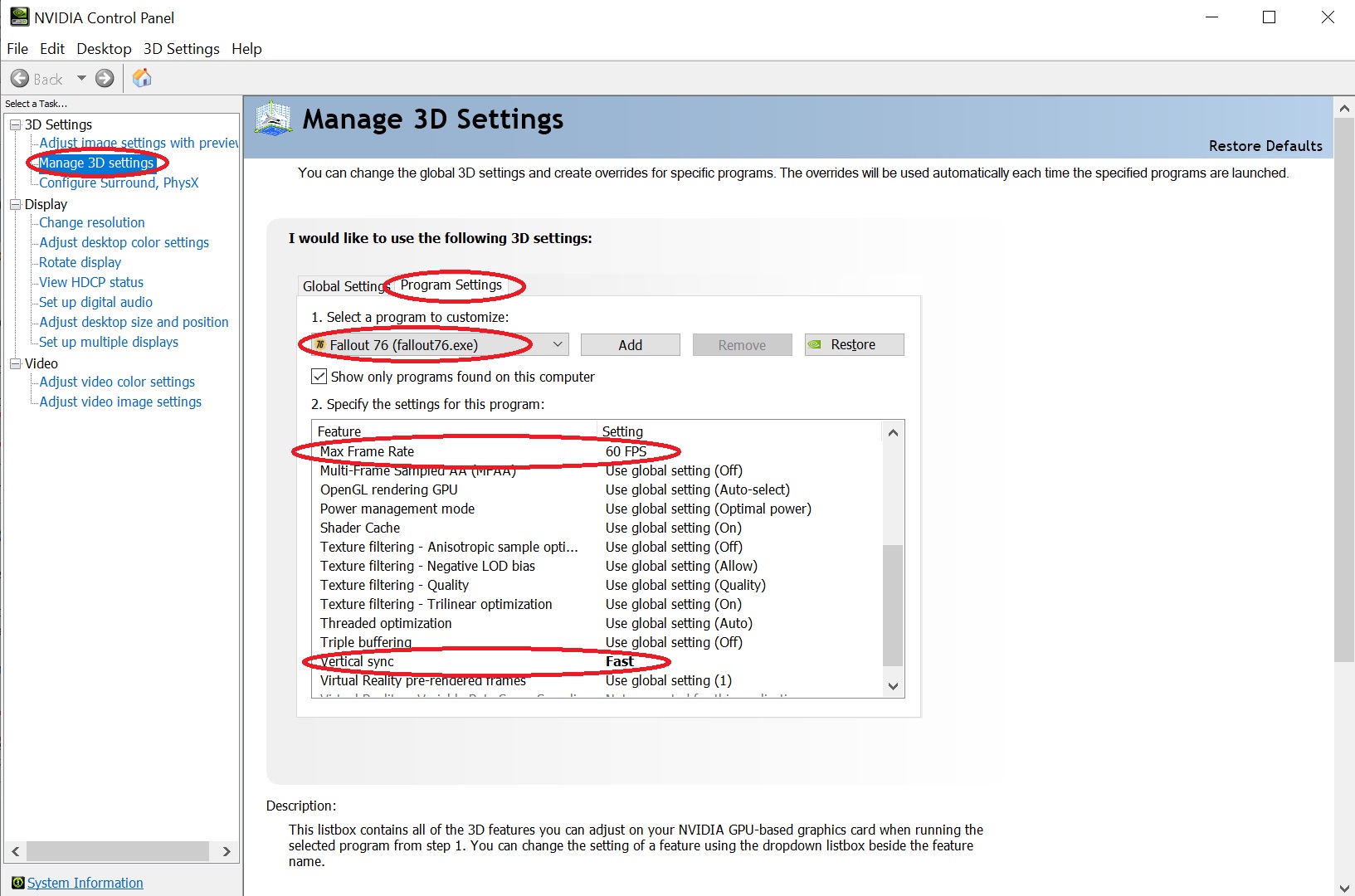Open Adjust desktop color settings

click(124, 242)
